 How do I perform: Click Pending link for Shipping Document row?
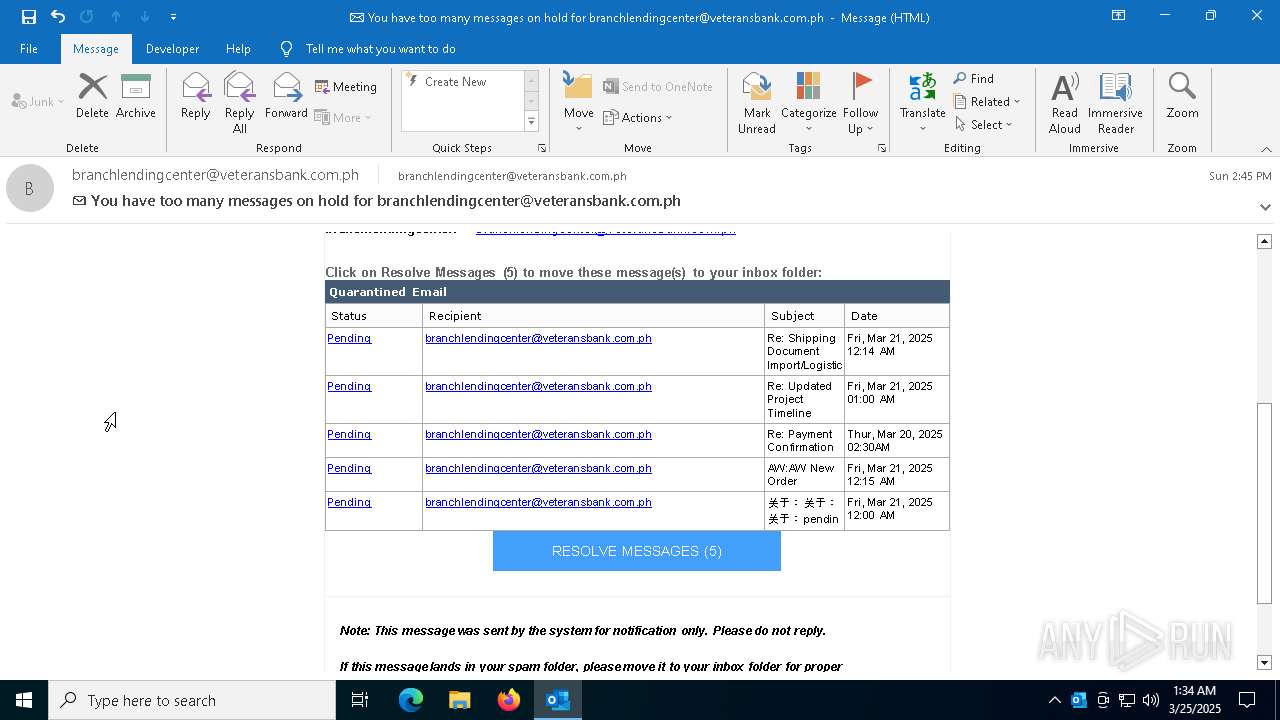[x=349, y=338]
